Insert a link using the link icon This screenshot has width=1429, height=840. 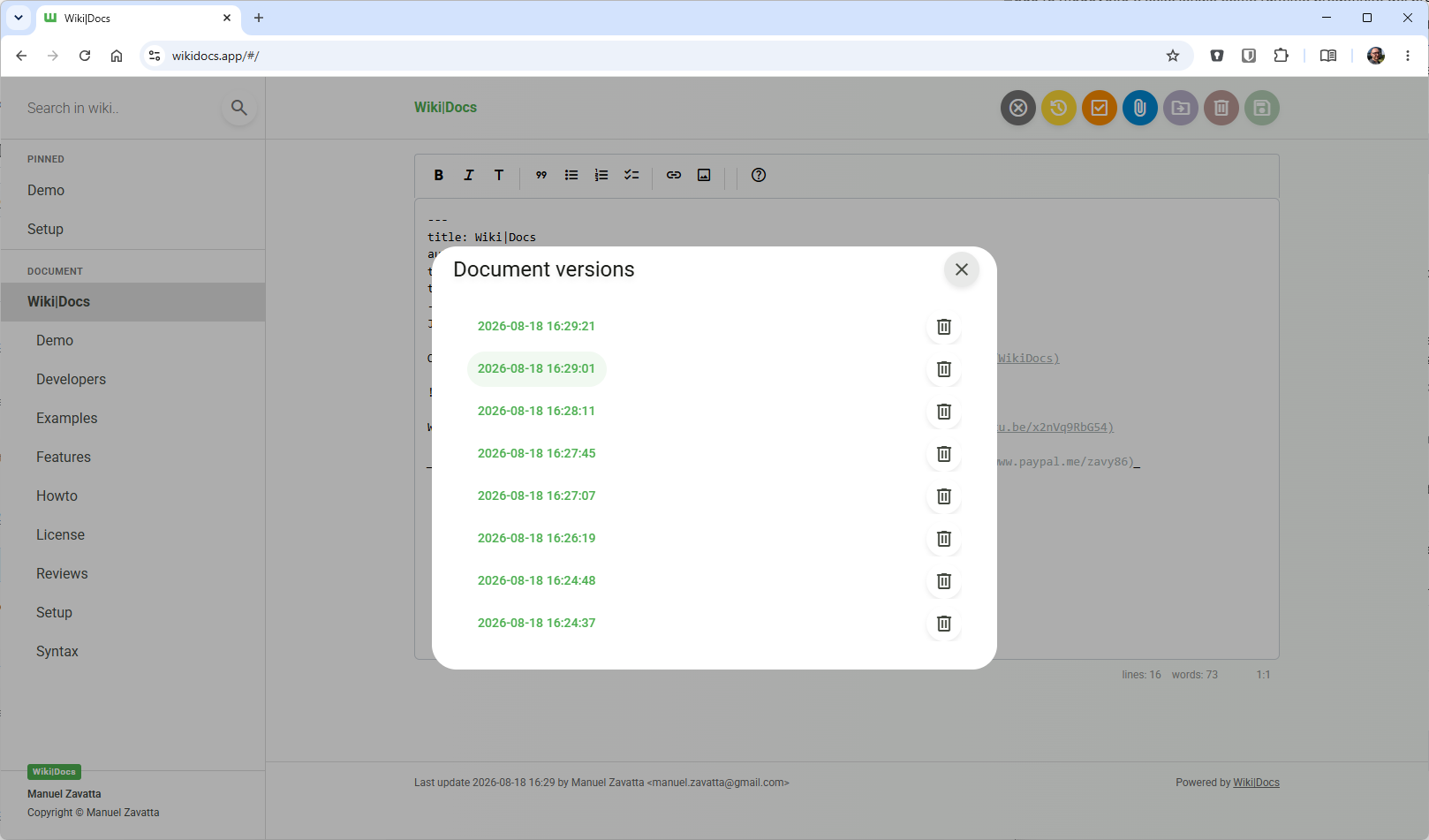pos(674,175)
